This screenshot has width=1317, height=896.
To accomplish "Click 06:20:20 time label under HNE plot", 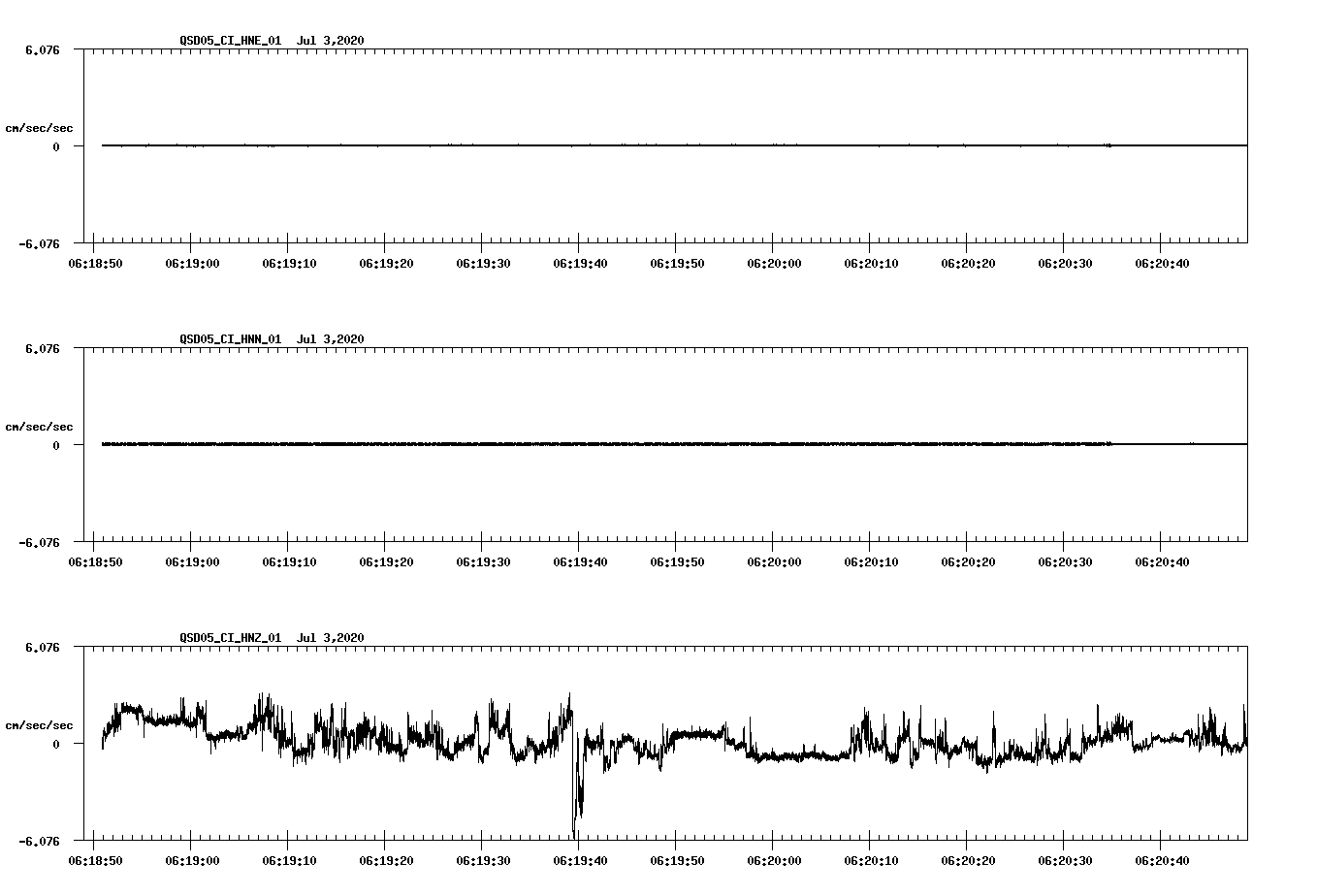I will pyautogui.click(x=968, y=263).
